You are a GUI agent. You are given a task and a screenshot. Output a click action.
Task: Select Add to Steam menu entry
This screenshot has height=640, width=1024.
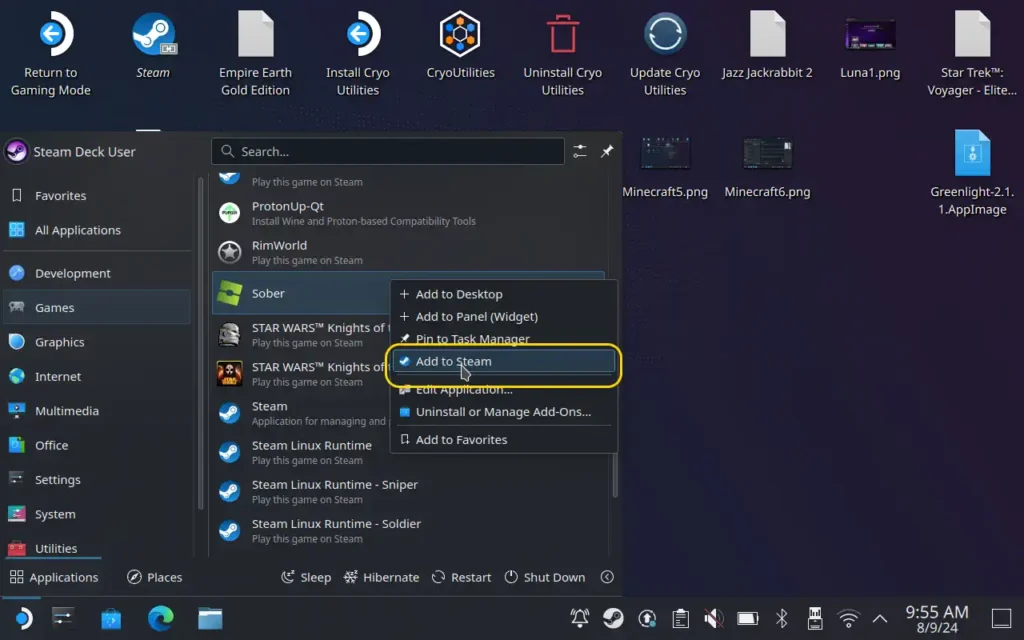(x=504, y=361)
